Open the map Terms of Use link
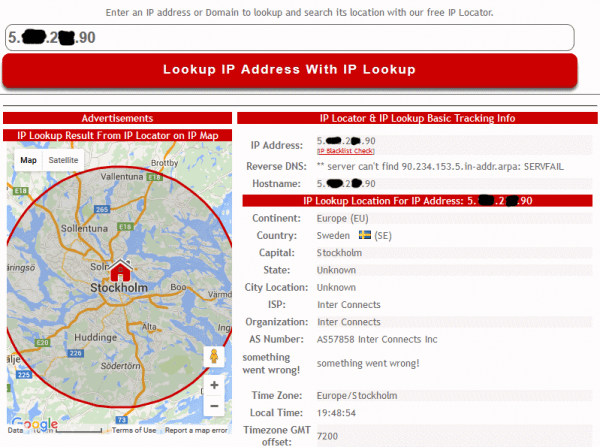This screenshot has width=600, height=447. tap(134, 431)
